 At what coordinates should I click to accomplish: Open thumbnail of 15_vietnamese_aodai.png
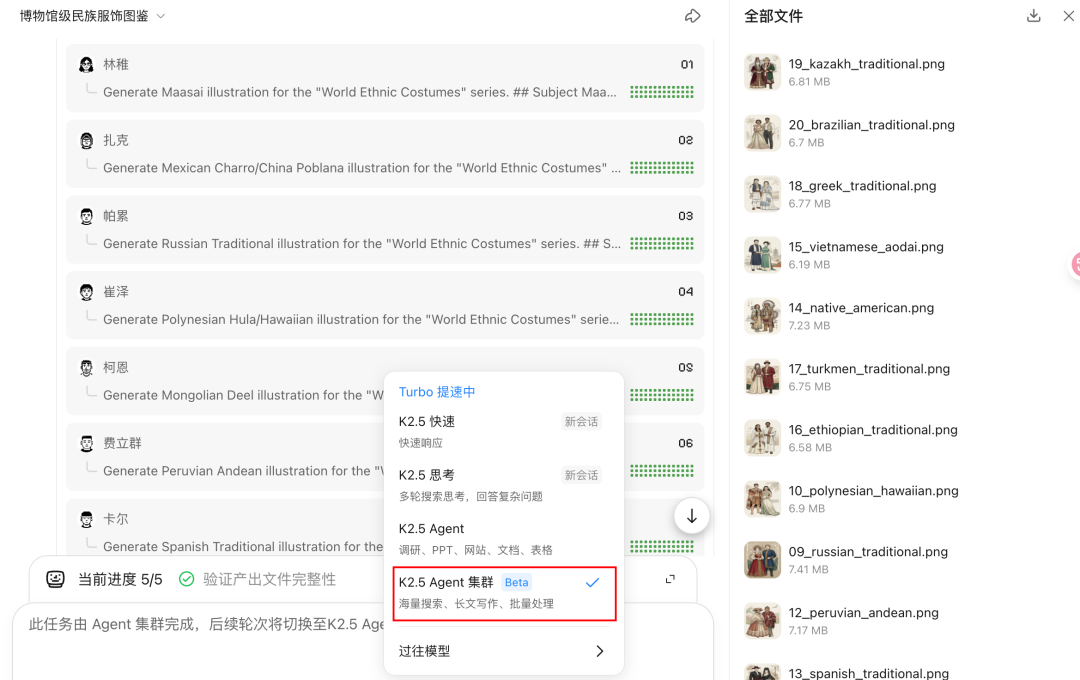[x=762, y=255]
